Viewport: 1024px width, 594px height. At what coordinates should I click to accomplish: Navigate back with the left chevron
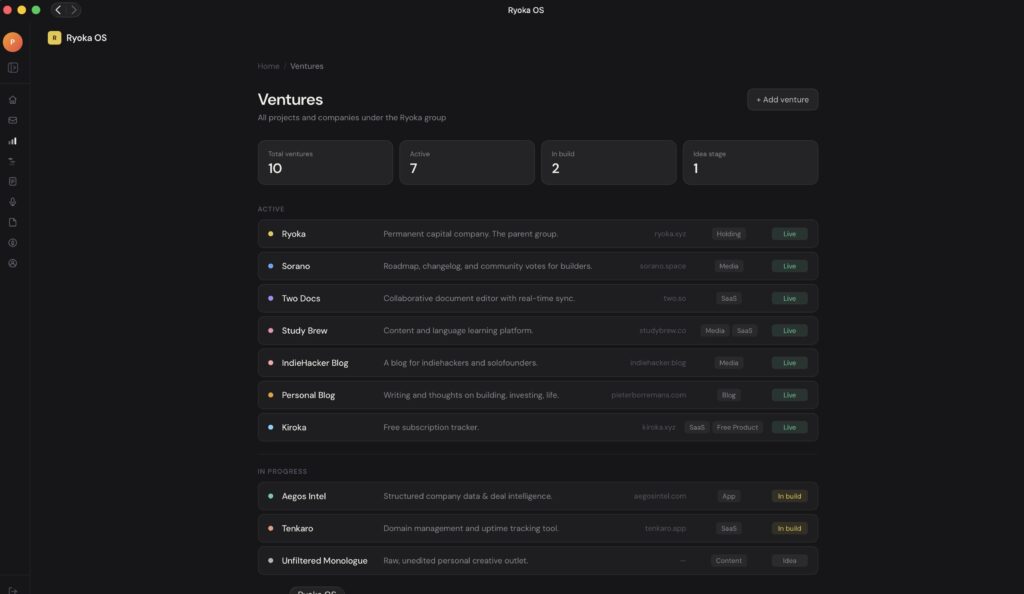[58, 10]
